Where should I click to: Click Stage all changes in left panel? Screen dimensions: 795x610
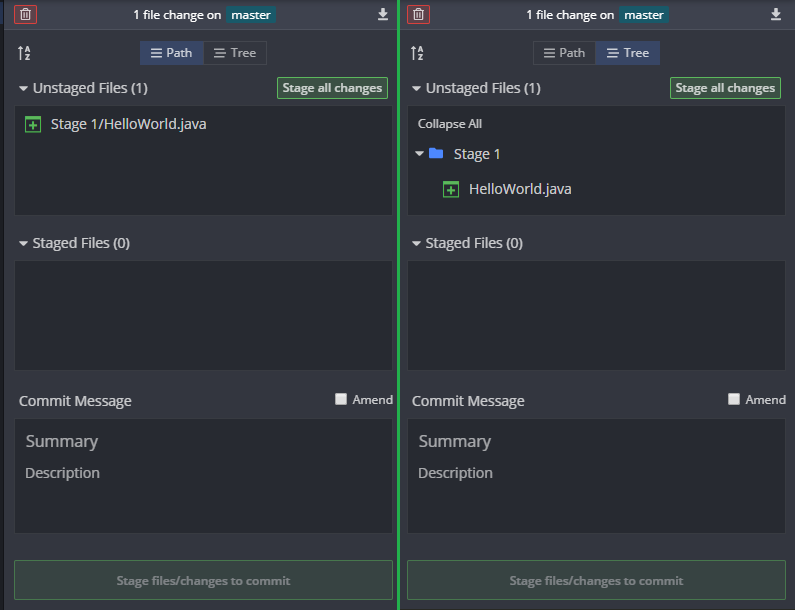(x=332, y=88)
